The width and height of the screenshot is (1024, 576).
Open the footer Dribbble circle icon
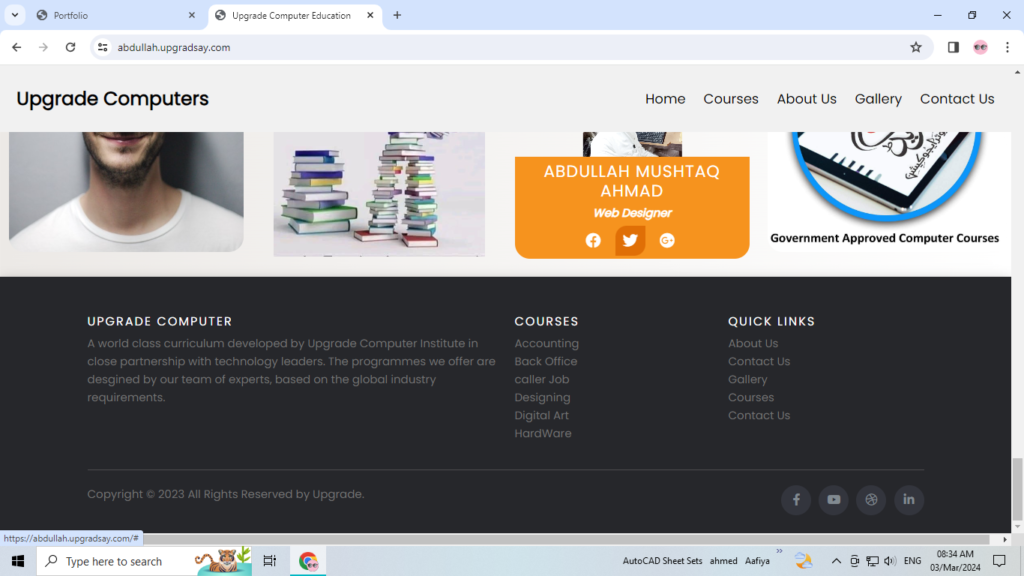click(x=871, y=500)
